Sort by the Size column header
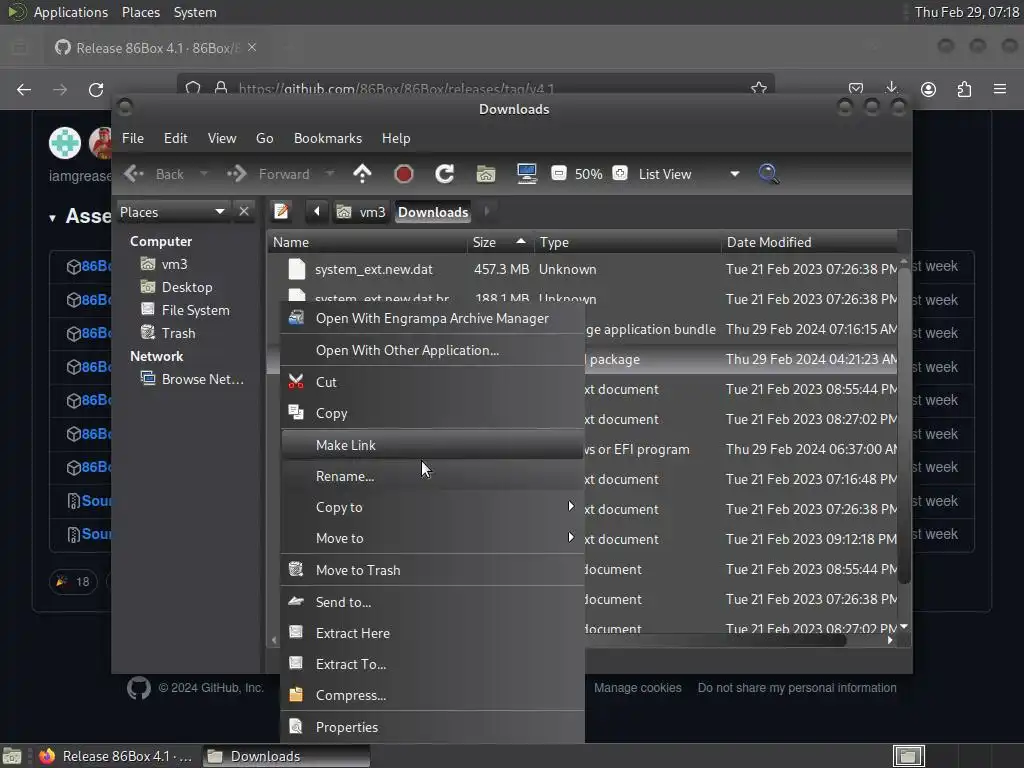The height and width of the screenshot is (768, 1024). click(500, 242)
